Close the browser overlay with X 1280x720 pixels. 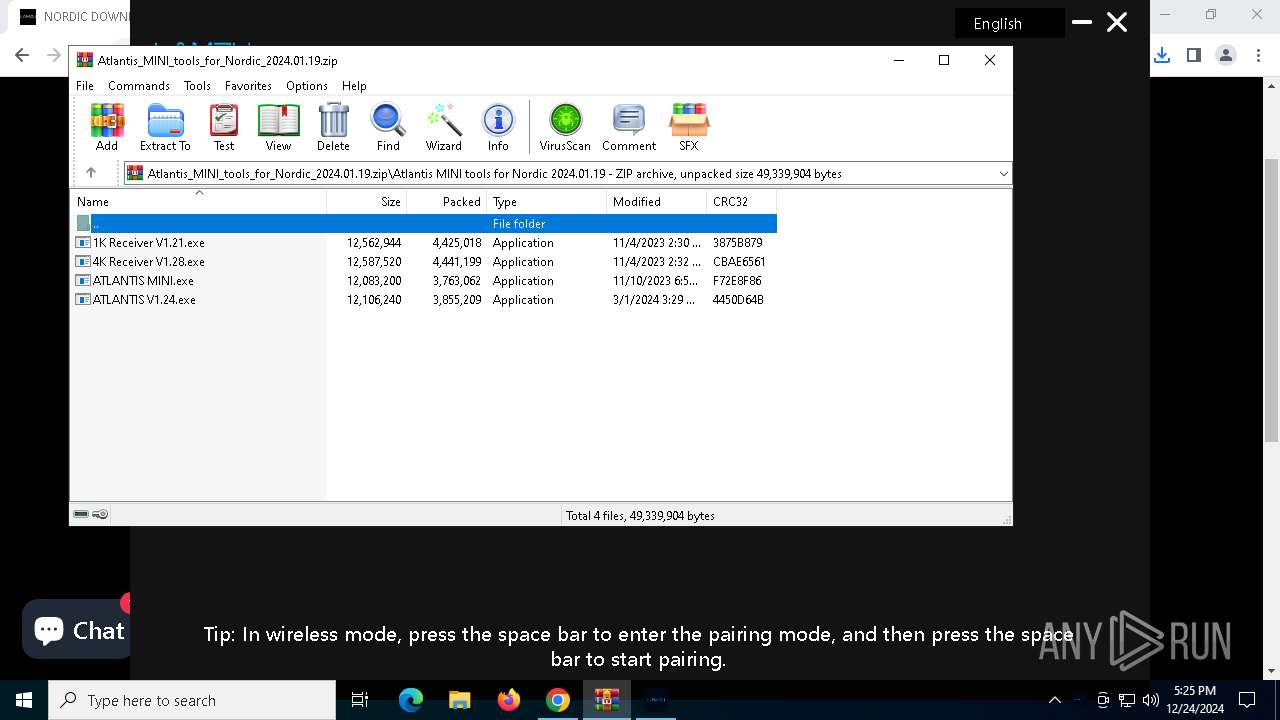tap(1117, 22)
